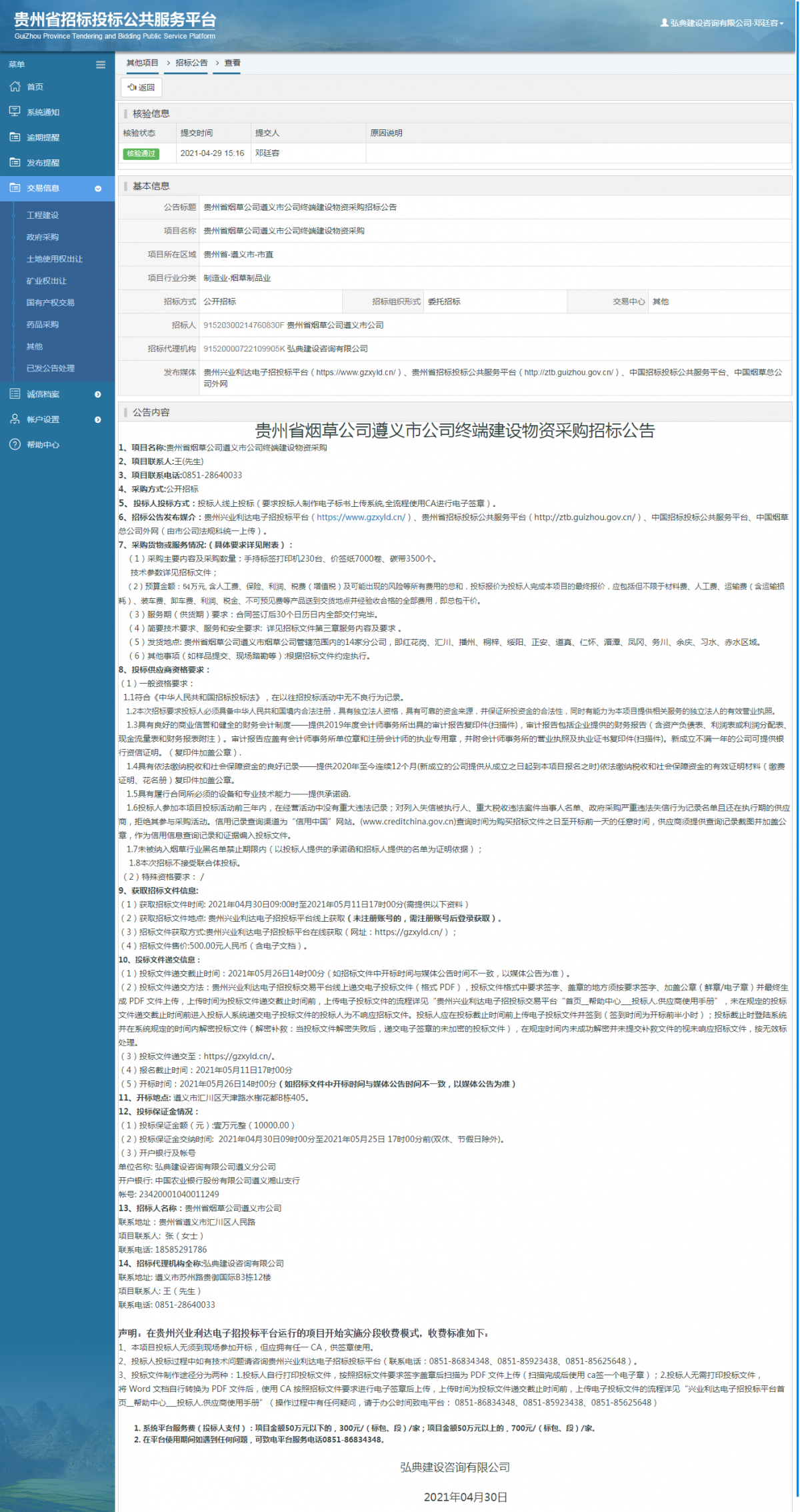Image resolution: width=800 pixels, height=1512 pixels.
Task: Click the 核验信息 section header
Action: [x=151, y=113]
